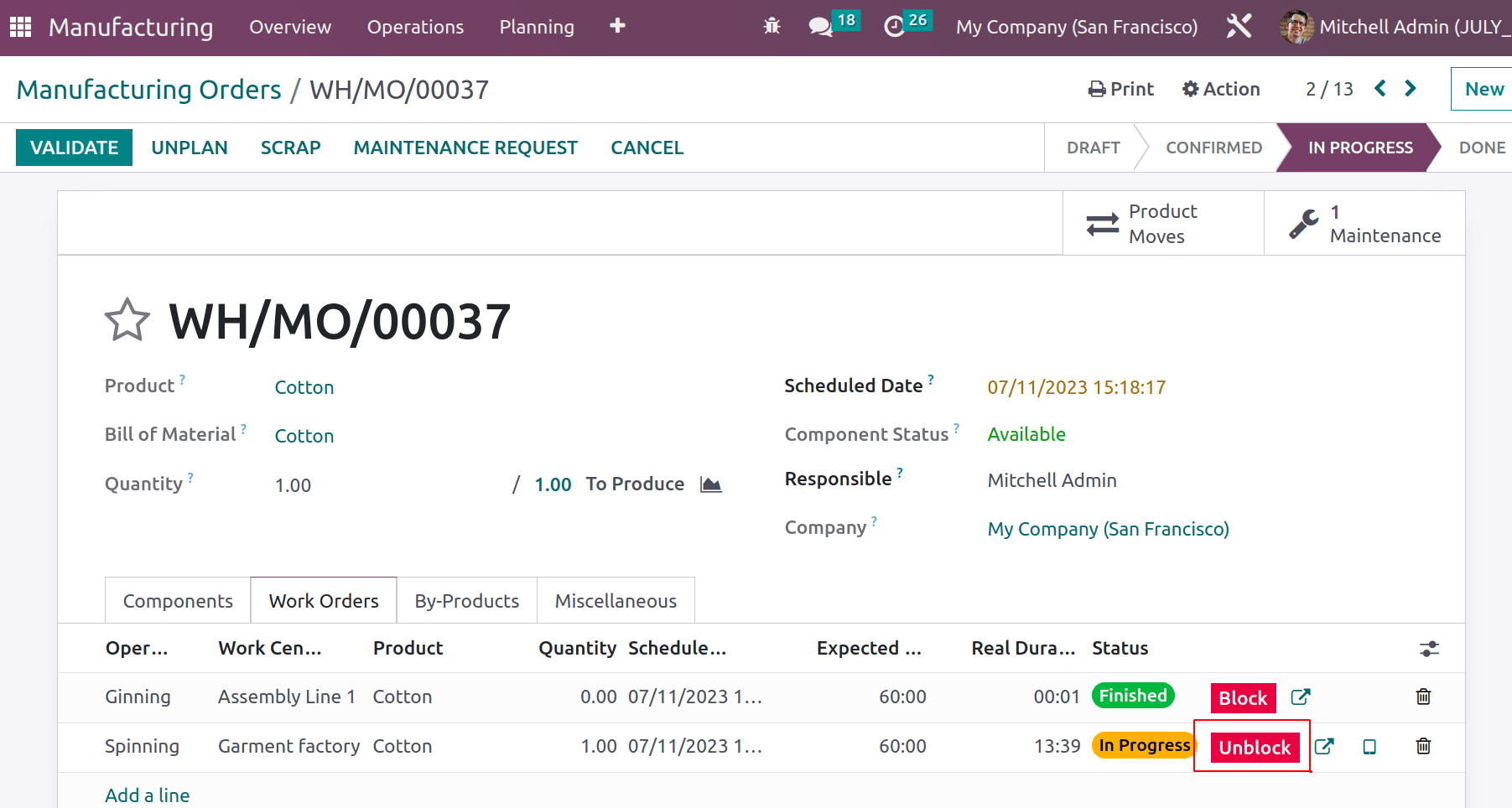Click the CANCEL button
1512x808 pixels.
(x=647, y=148)
